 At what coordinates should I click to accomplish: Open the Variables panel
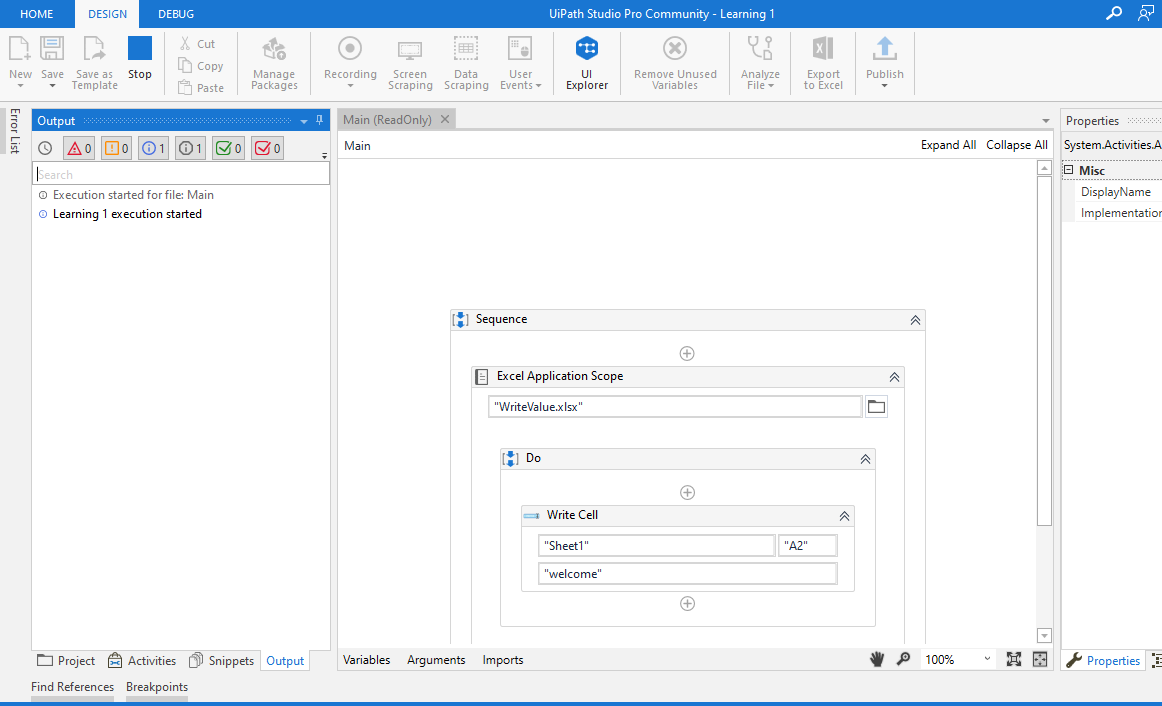[x=366, y=660]
